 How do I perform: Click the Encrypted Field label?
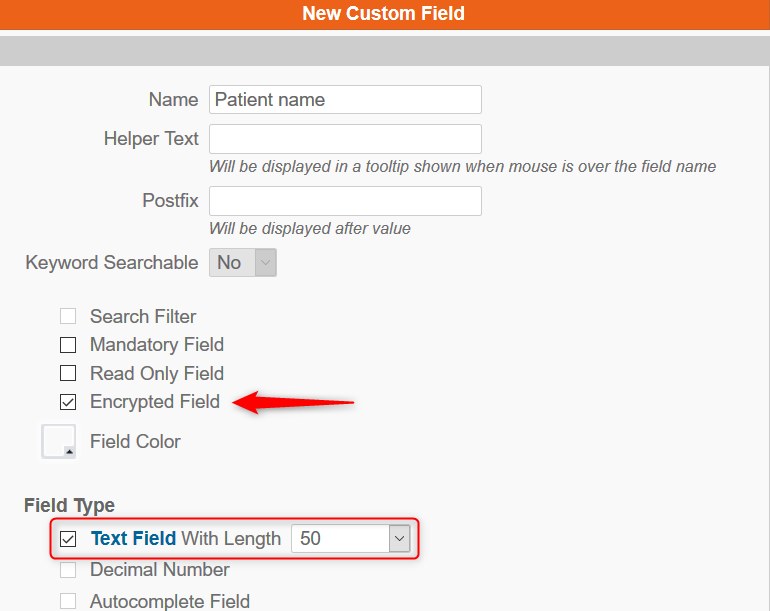[x=155, y=402]
